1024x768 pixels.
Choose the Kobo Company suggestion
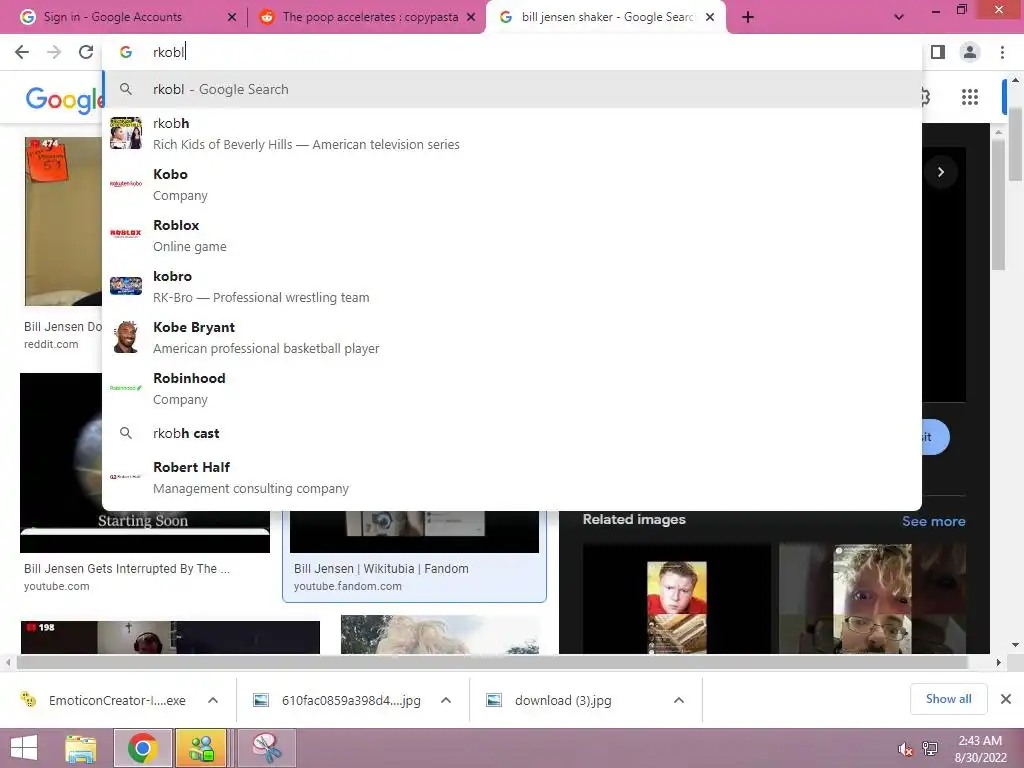tap(512, 185)
